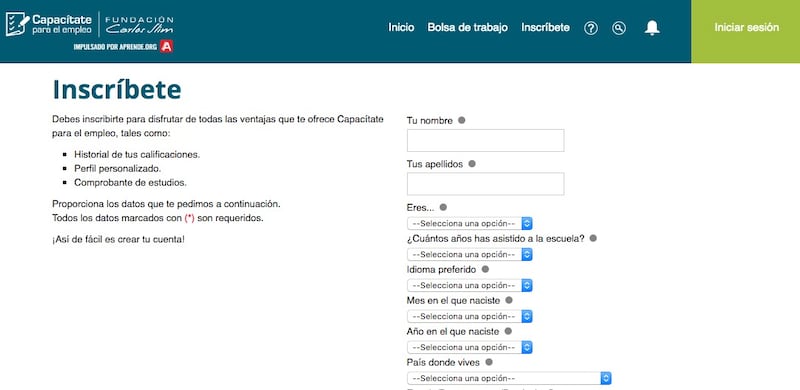Open the Bolsa de trabajo menu item

tap(467, 28)
